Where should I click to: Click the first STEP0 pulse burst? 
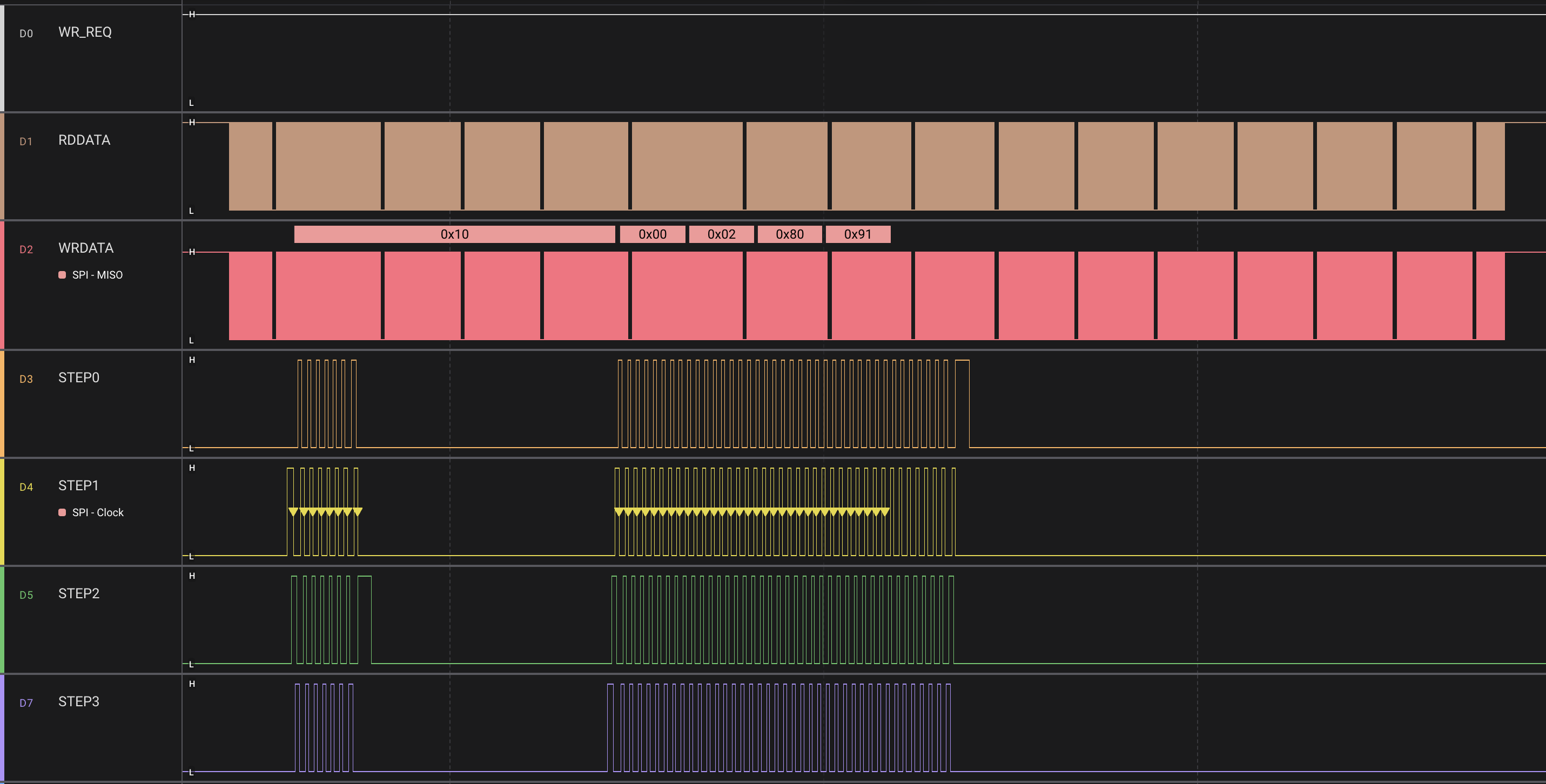point(327,404)
